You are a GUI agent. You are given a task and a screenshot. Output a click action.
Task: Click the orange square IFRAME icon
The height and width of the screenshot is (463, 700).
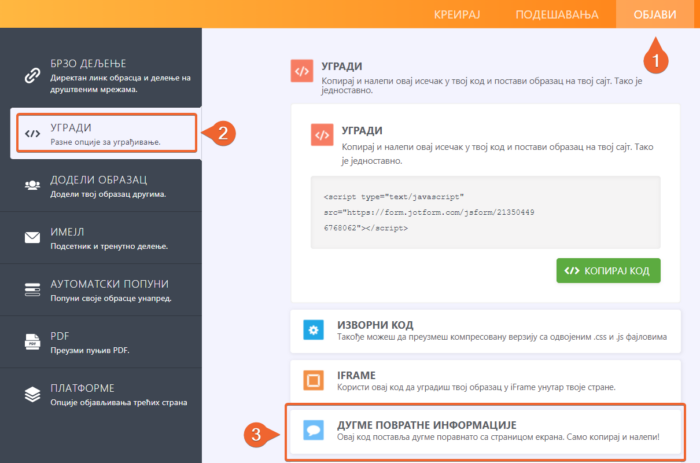click(313, 380)
